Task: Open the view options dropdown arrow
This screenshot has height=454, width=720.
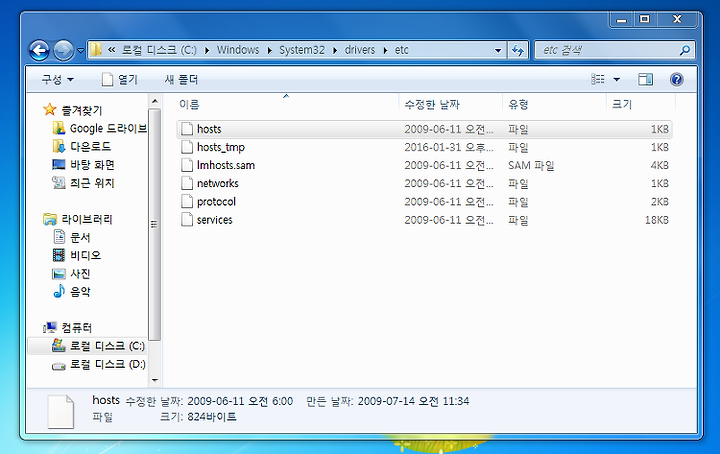Action: [617, 79]
